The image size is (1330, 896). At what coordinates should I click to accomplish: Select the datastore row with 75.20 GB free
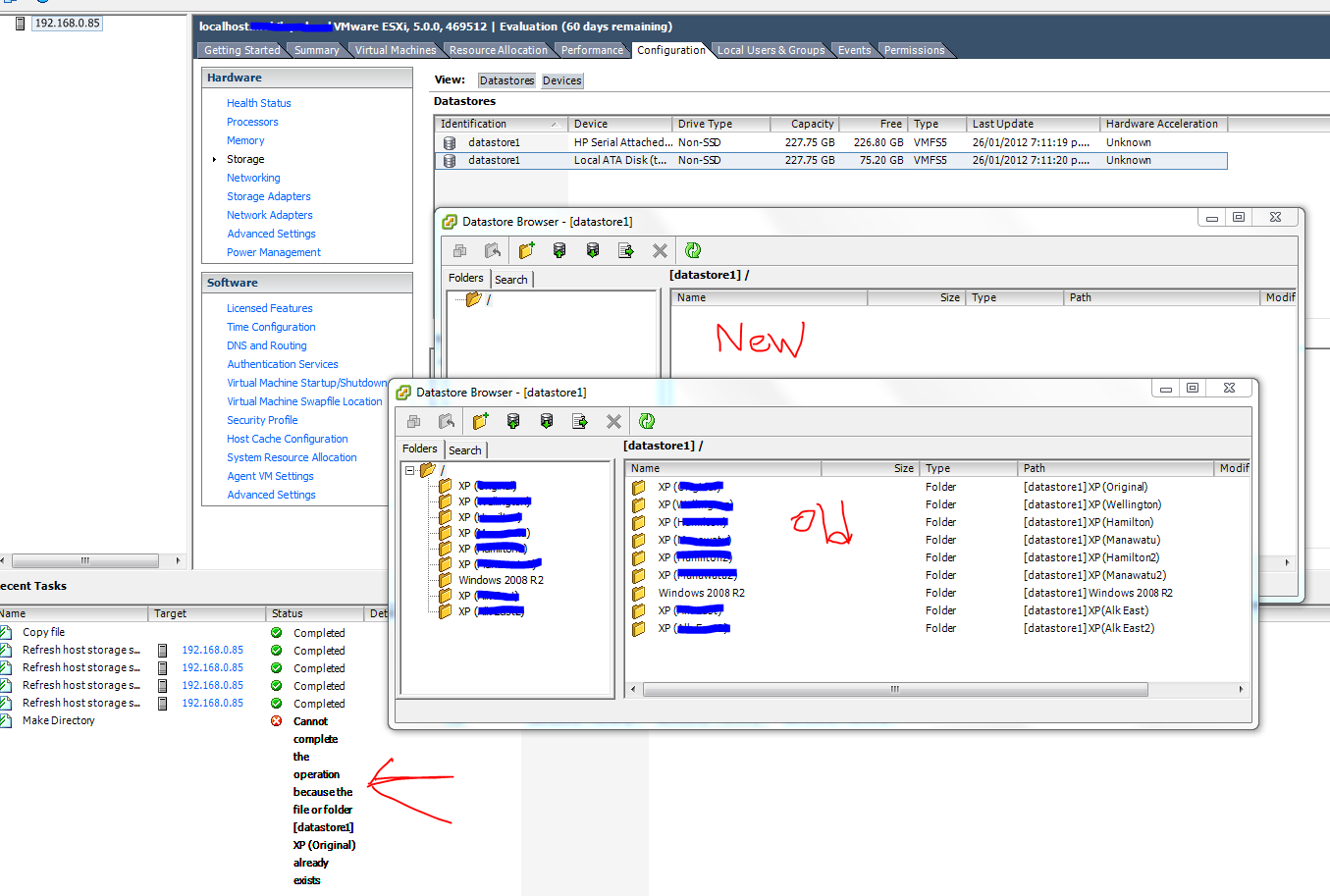point(830,160)
